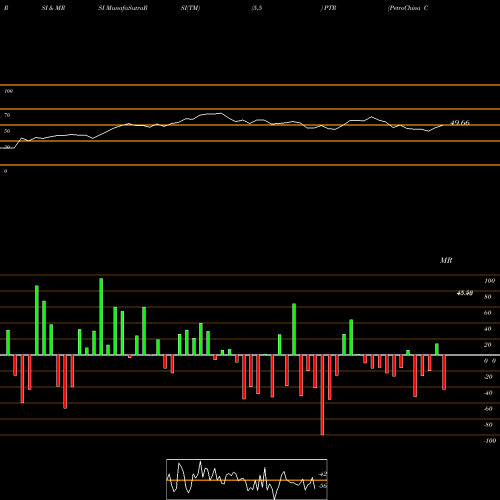Click the MR axis label -40
This screenshot has width=500, height=500.
click(x=488, y=393)
